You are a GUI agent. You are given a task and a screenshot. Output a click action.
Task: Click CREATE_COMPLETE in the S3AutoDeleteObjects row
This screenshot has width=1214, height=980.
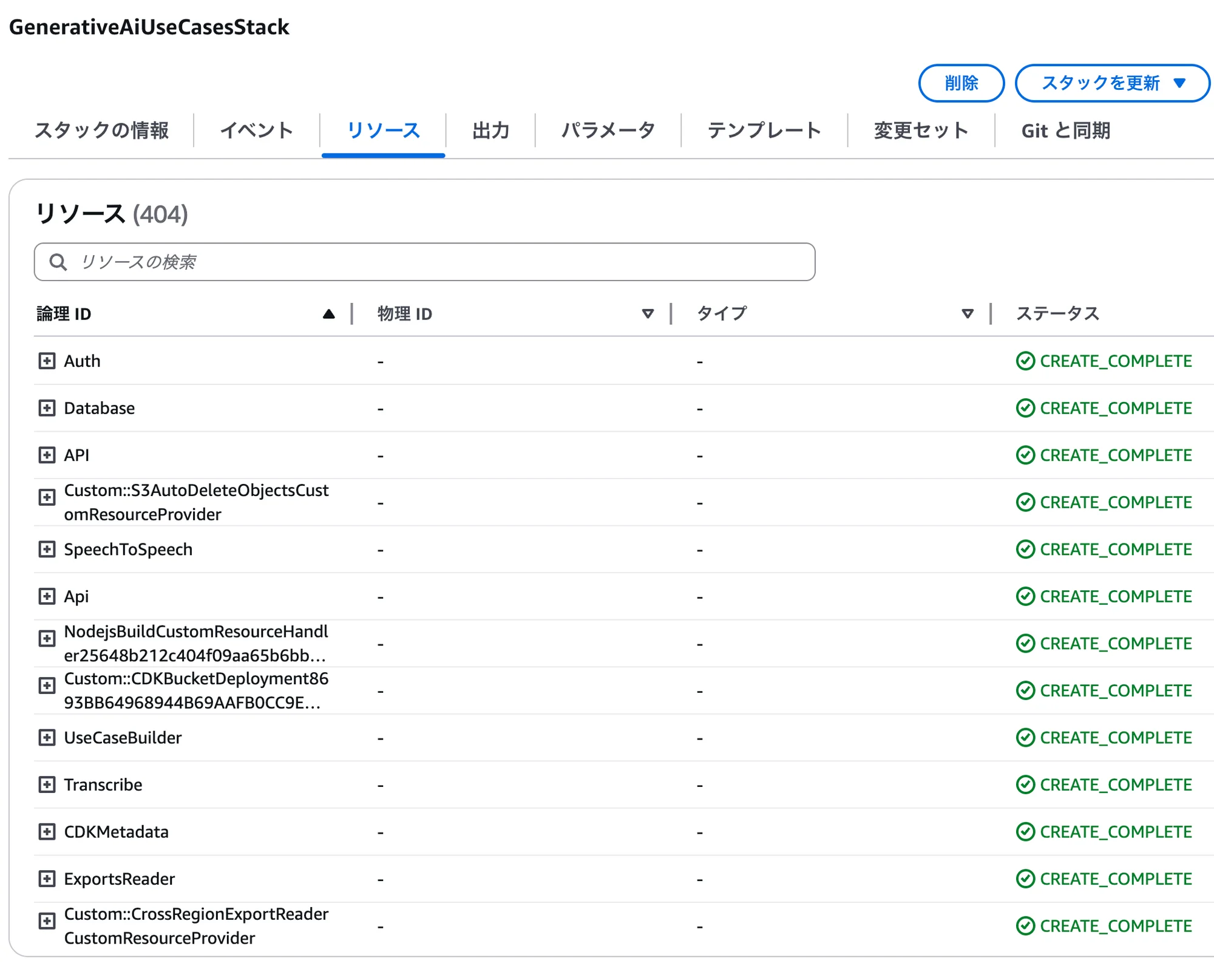coord(1116,502)
